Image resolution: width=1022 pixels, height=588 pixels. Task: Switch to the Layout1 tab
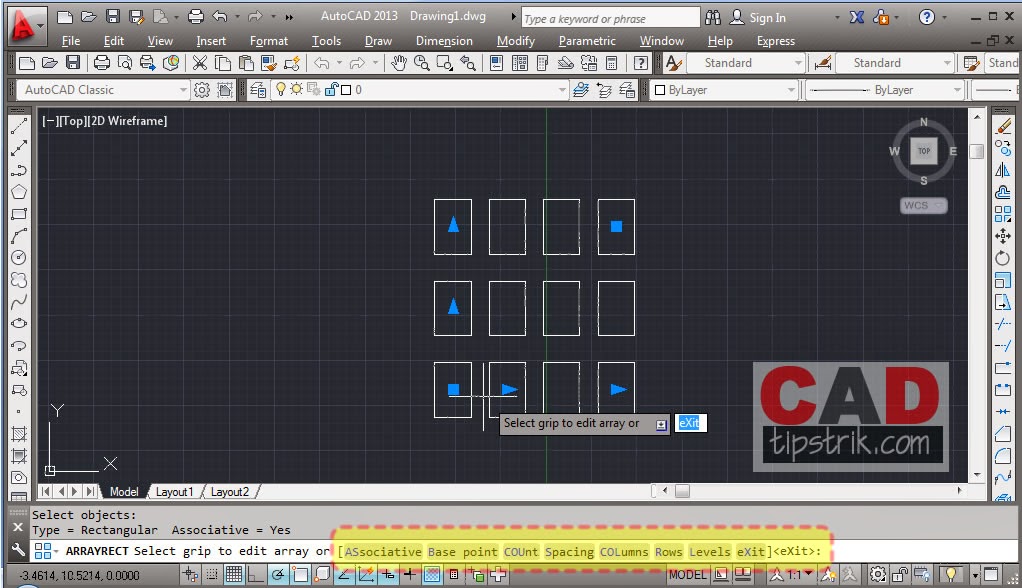[x=175, y=492]
